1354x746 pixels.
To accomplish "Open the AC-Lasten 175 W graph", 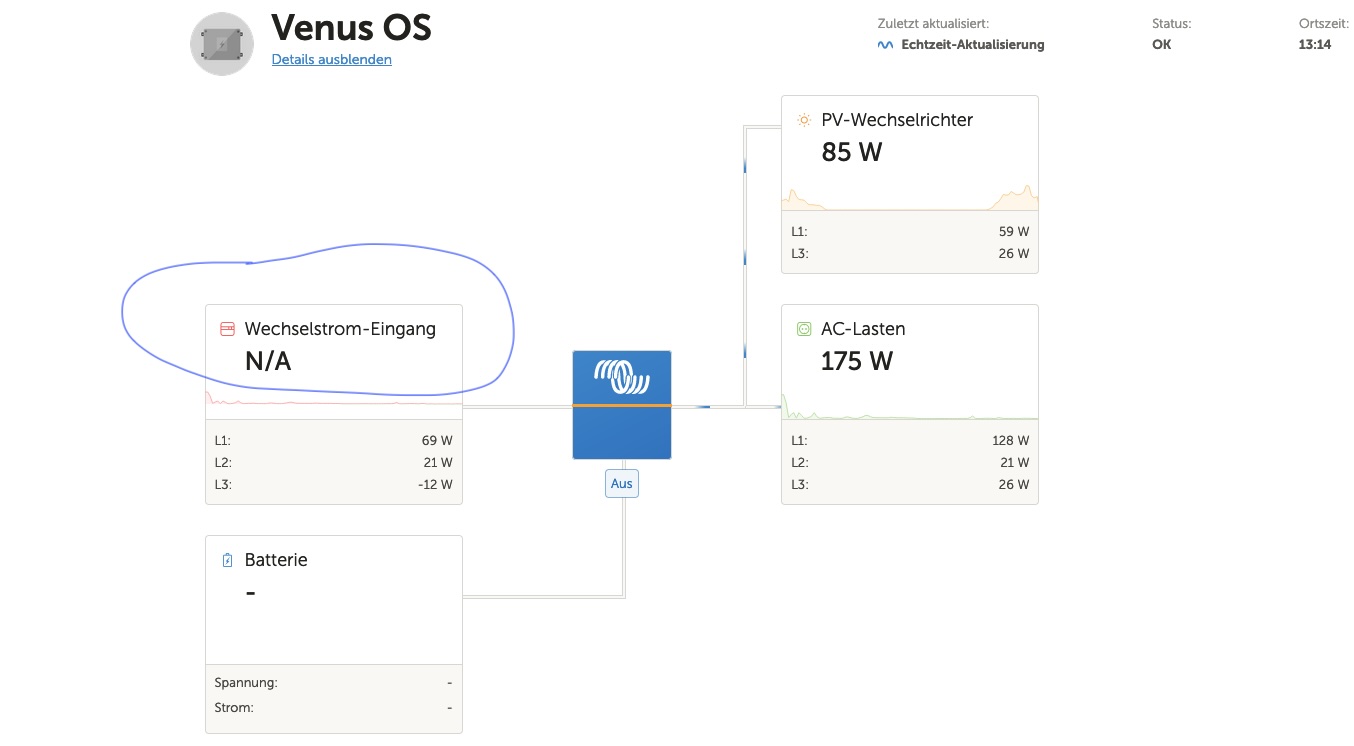I will coord(910,405).
